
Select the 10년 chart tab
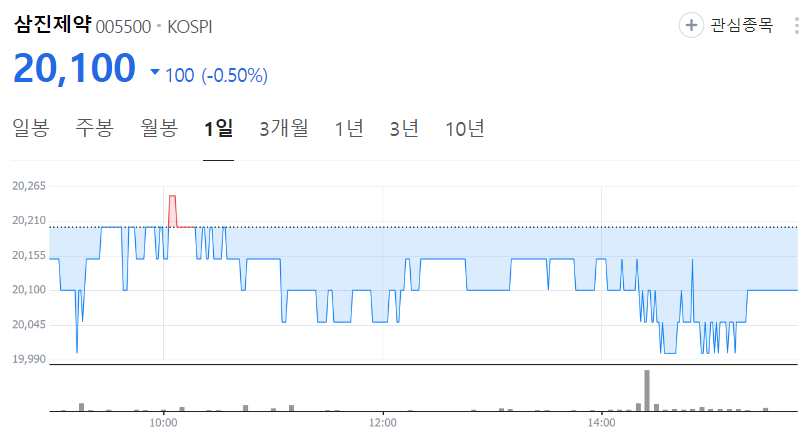tap(465, 128)
